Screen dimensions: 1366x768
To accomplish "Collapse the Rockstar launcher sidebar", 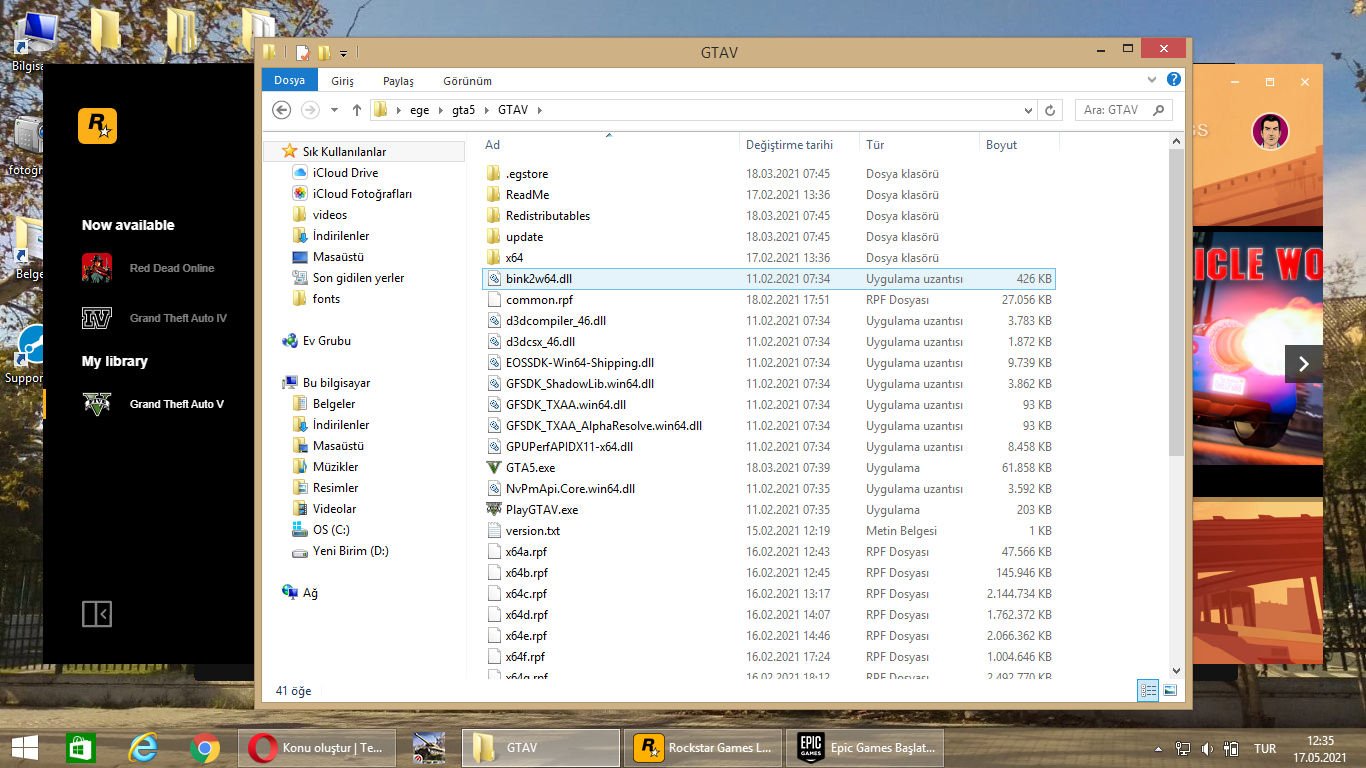I will tap(97, 613).
